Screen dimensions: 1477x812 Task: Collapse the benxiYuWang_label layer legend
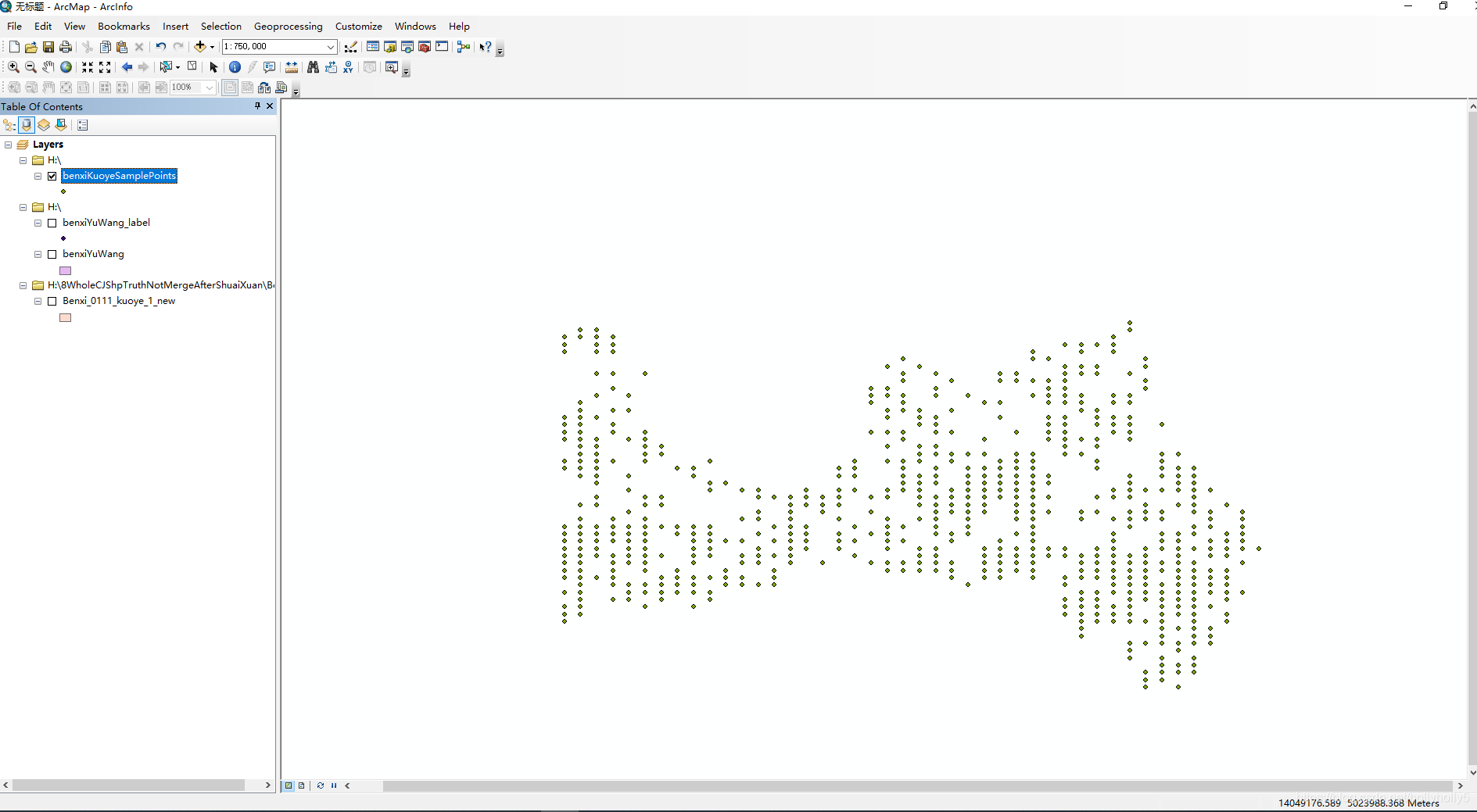(38, 223)
